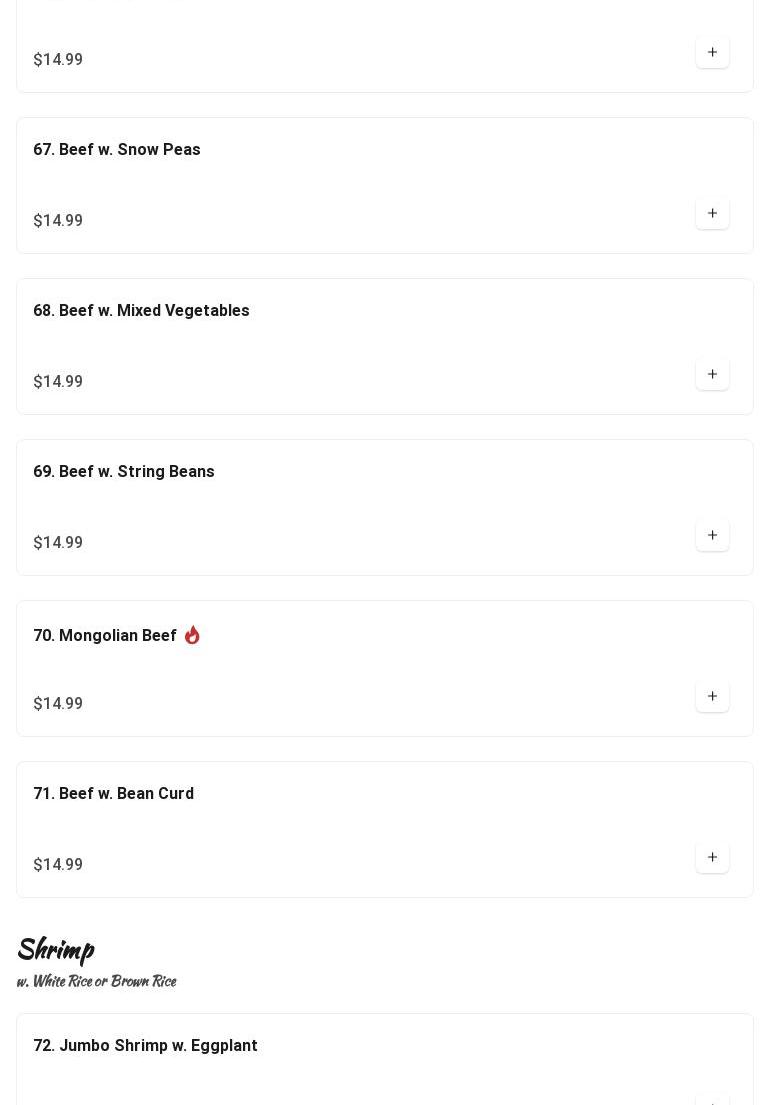Click the 'w. White Rice or Brown Rice' subtitle
The image size is (770, 1105).
click(x=97, y=981)
